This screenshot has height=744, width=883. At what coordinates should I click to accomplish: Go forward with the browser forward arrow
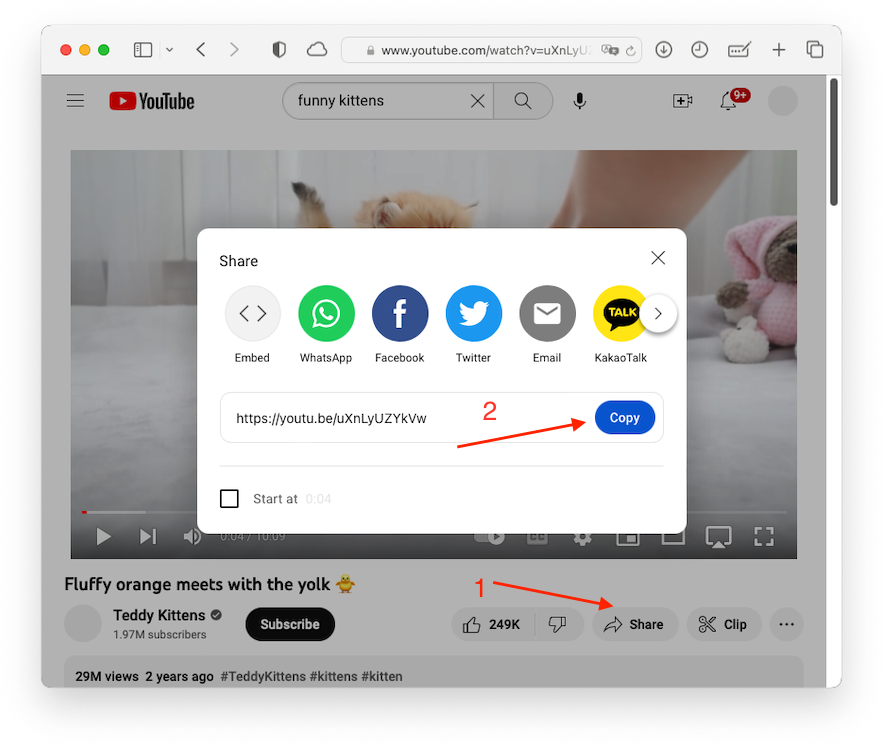(234, 50)
